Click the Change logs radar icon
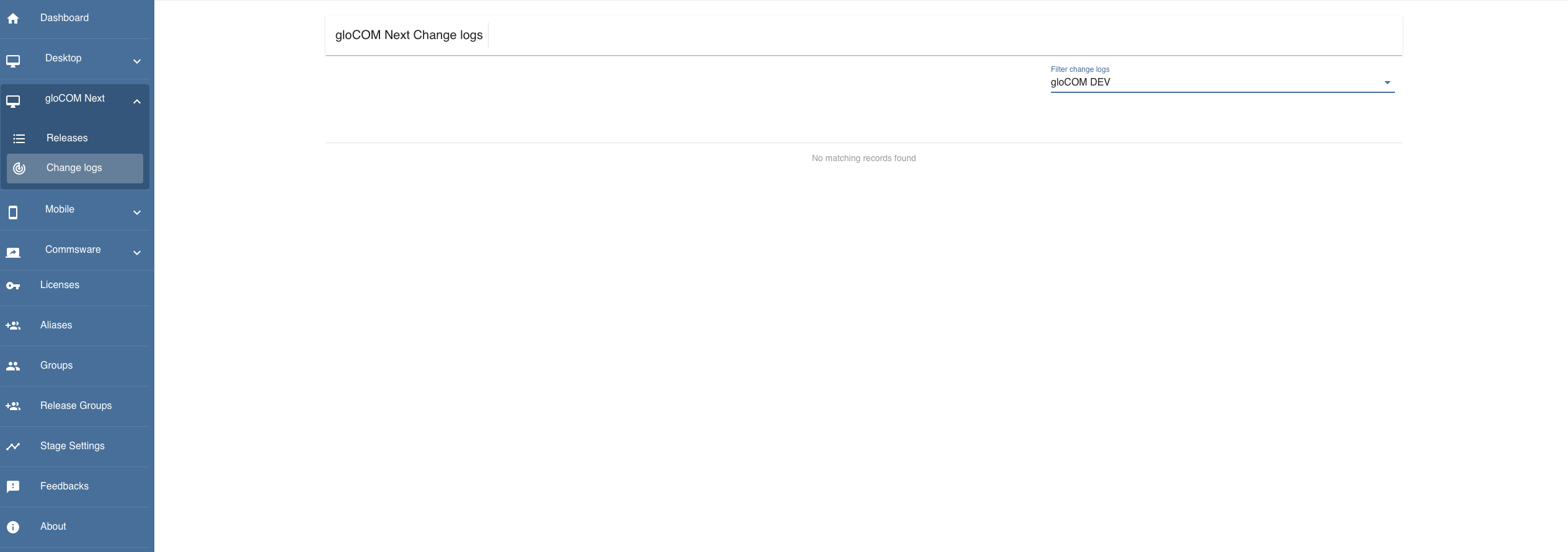Screen dimensions: 1568x552 point(19,169)
